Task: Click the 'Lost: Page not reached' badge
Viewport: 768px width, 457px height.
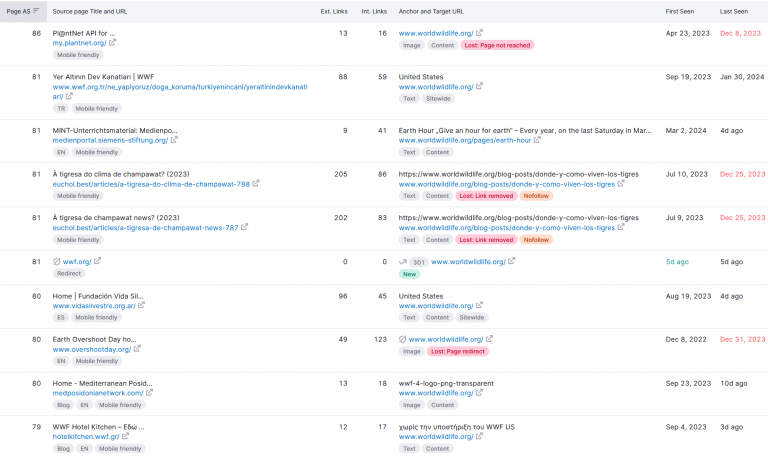Action: coord(497,45)
